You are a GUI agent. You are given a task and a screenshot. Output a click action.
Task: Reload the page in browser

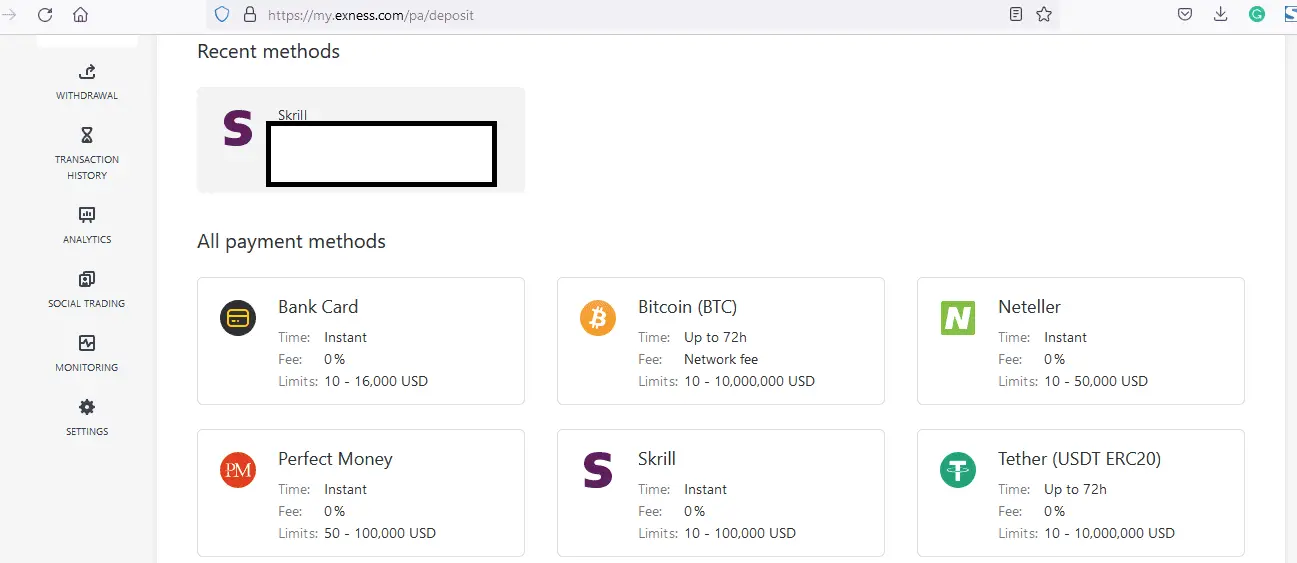coord(45,15)
